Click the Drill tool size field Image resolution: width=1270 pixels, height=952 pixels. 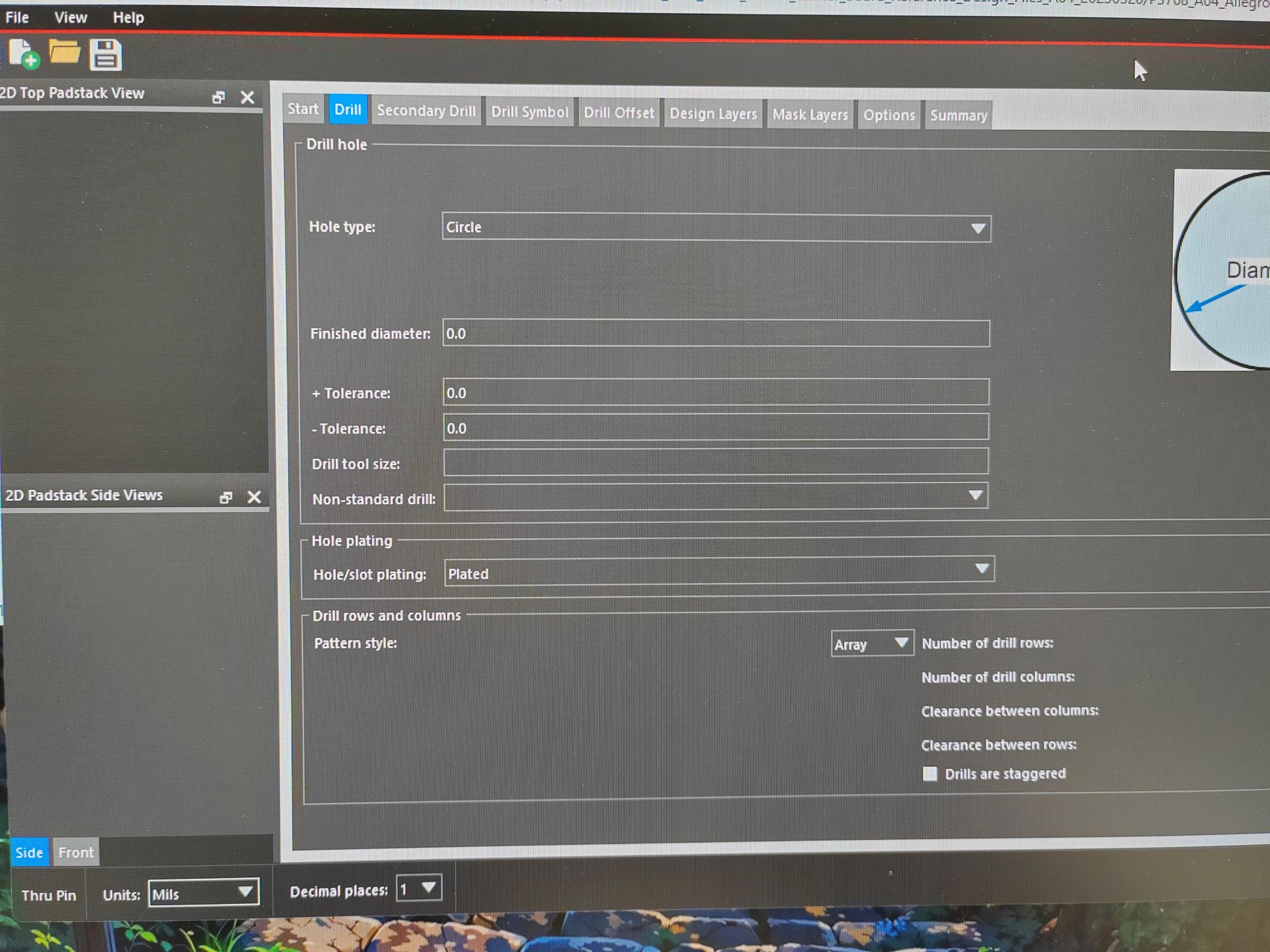716,462
